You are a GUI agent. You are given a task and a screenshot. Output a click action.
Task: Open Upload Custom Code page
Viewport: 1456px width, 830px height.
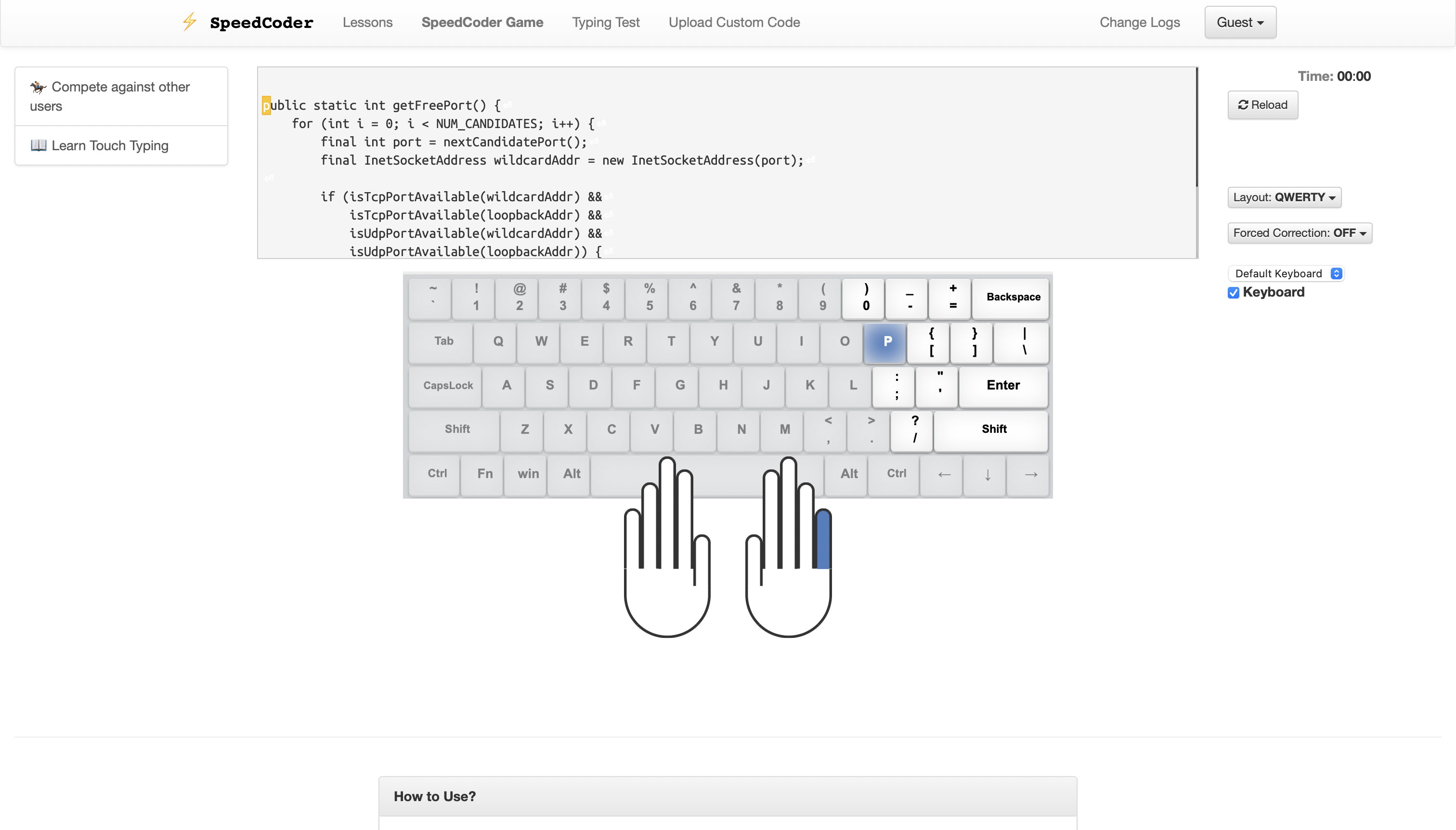(734, 22)
